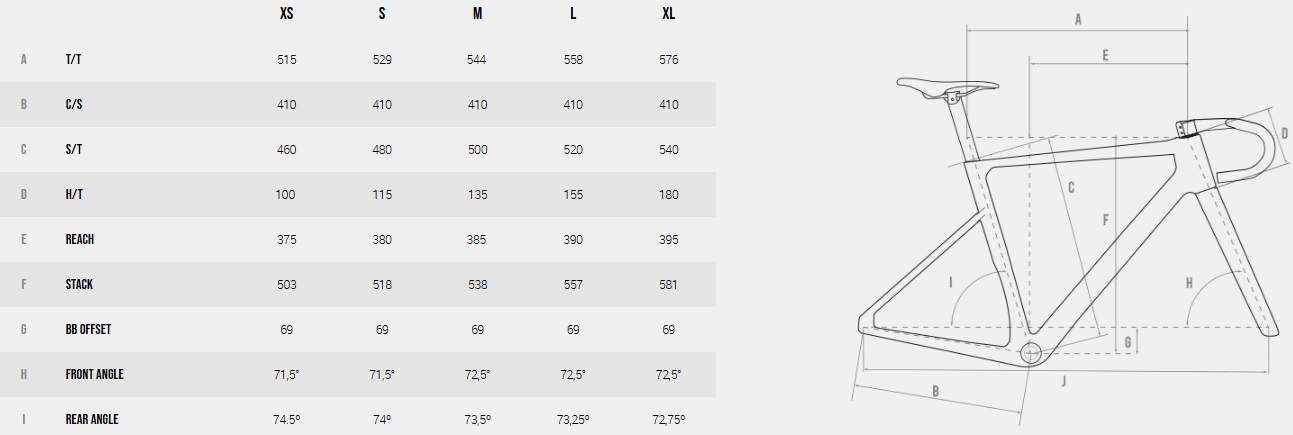
Task: Select the XL size column header
Action: coord(669,14)
